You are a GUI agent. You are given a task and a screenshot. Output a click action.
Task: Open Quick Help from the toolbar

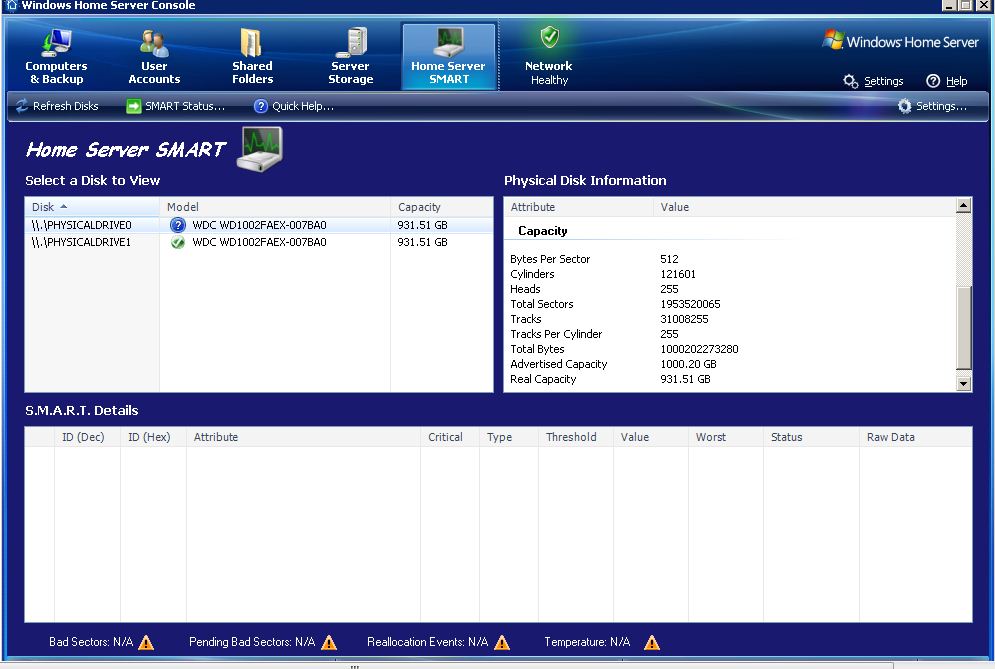294,106
